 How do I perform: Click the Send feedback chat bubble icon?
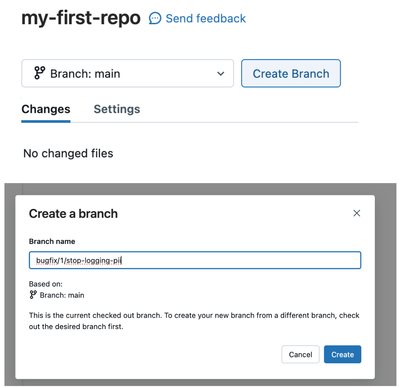[155, 18]
